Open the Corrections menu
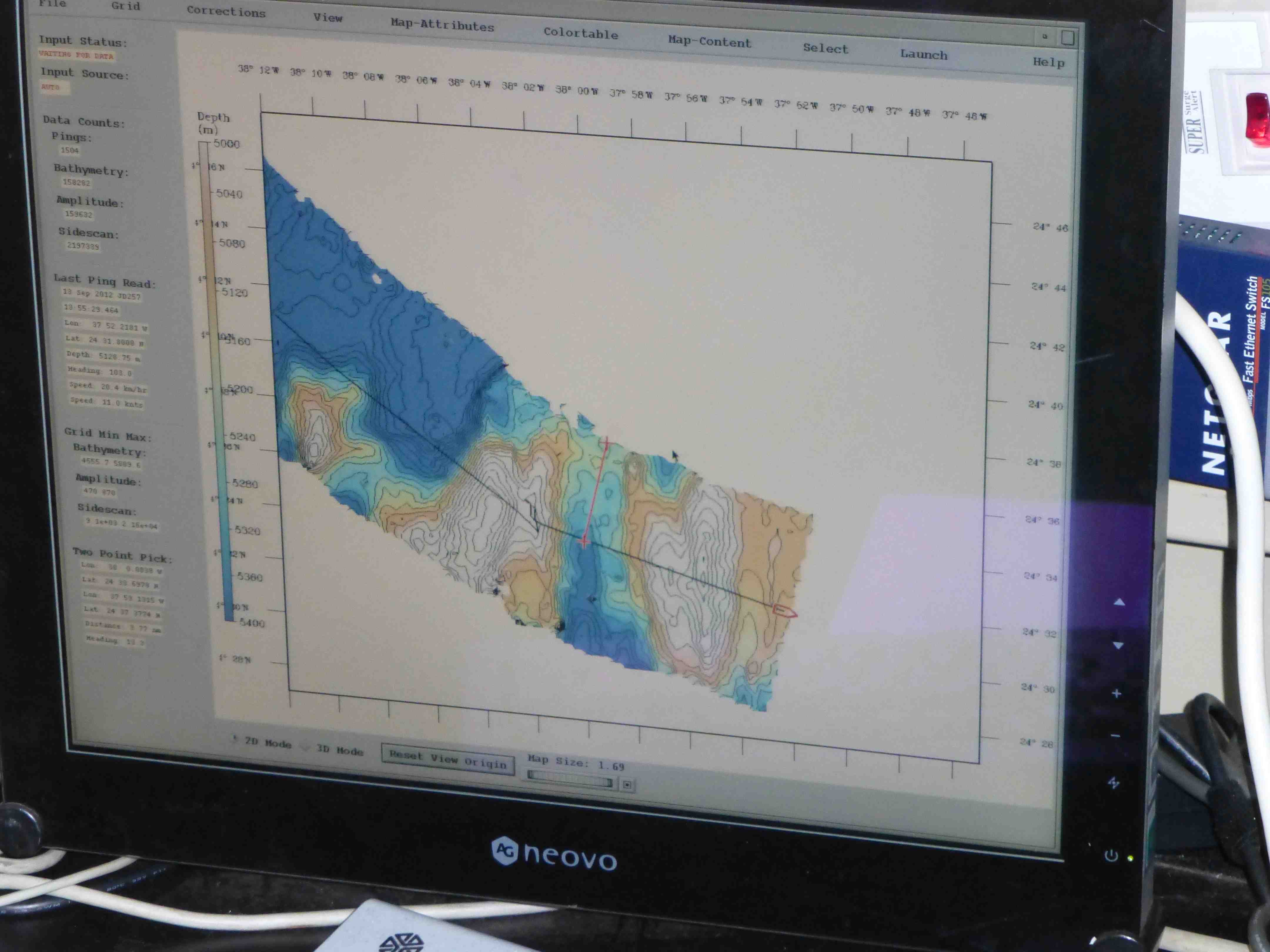This screenshot has width=1270, height=952. [226, 12]
